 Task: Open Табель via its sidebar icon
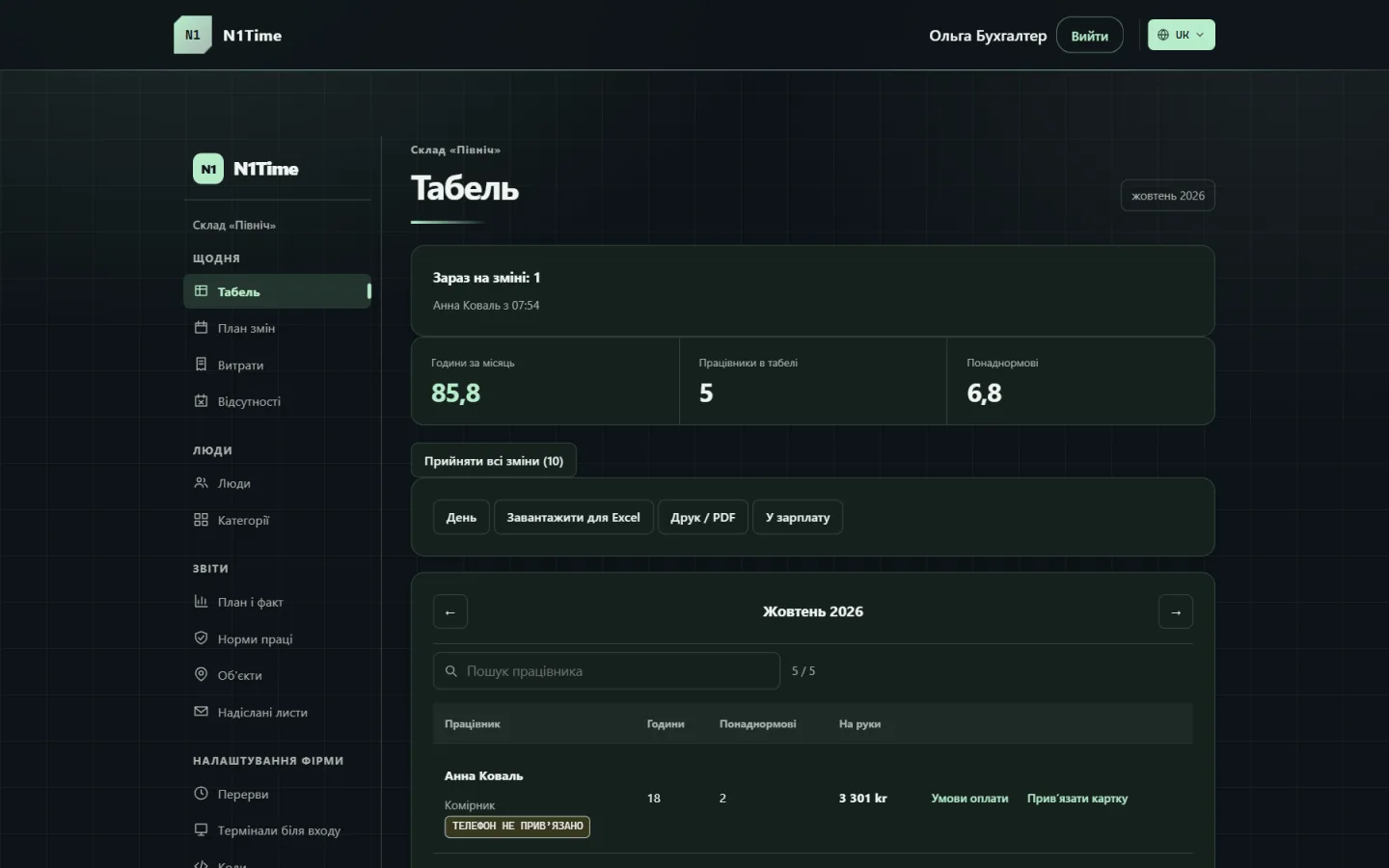click(x=201, y=291)
